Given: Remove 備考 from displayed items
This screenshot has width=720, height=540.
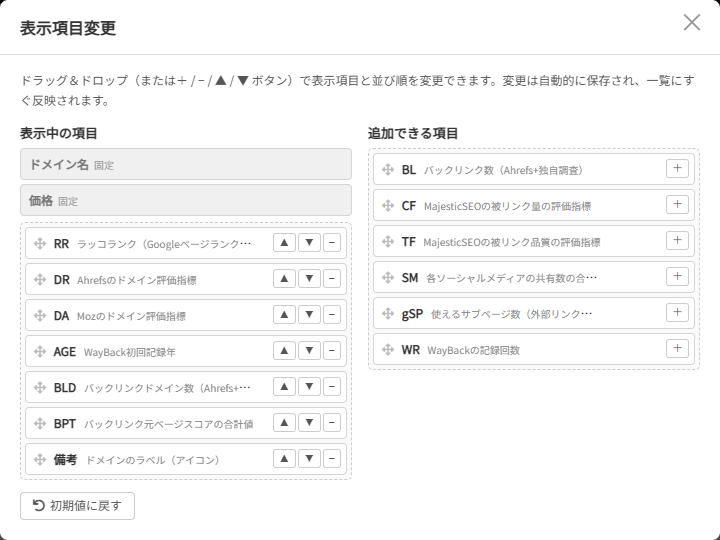Looking at the screenshot, I should (x=332, y=458).
